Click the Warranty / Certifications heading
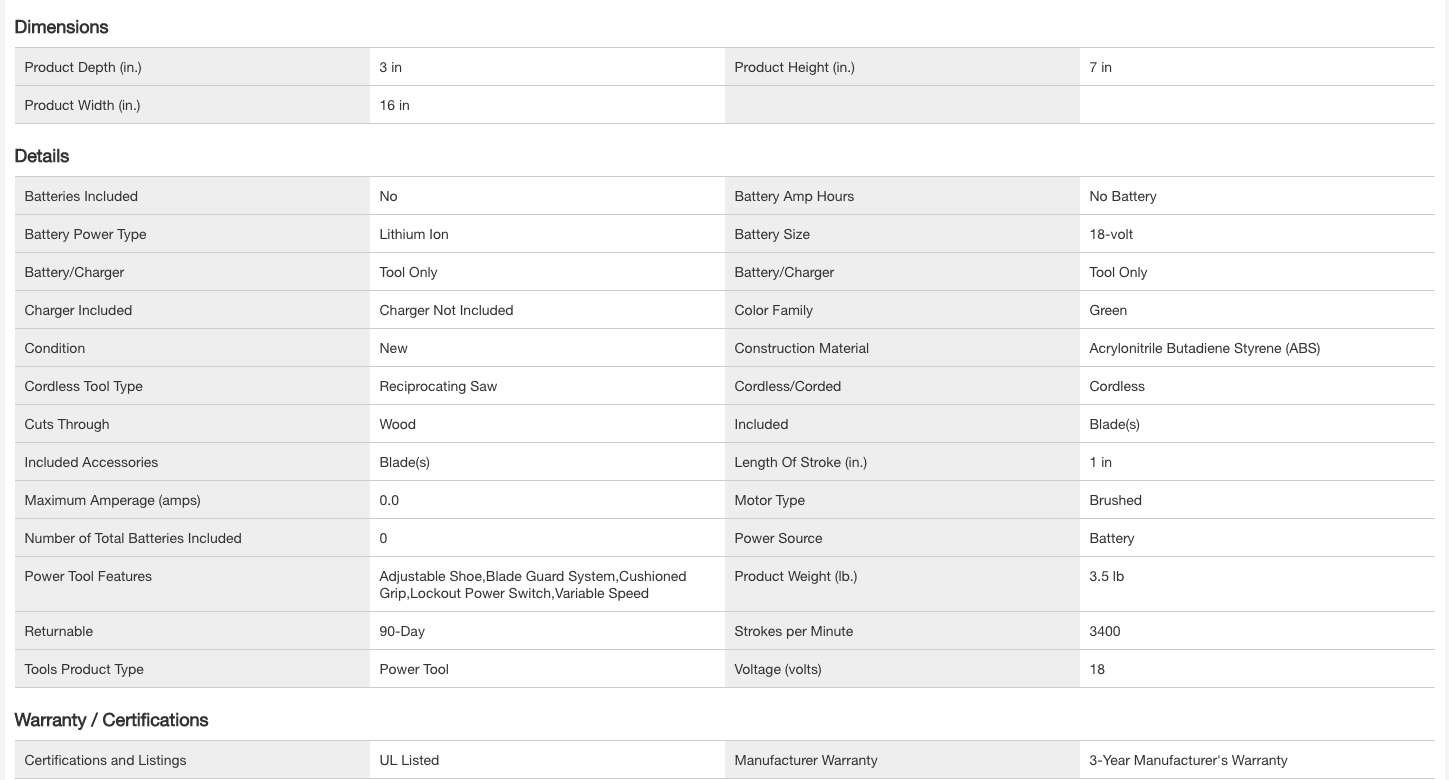1449x780 pixels. pos(111,720)
